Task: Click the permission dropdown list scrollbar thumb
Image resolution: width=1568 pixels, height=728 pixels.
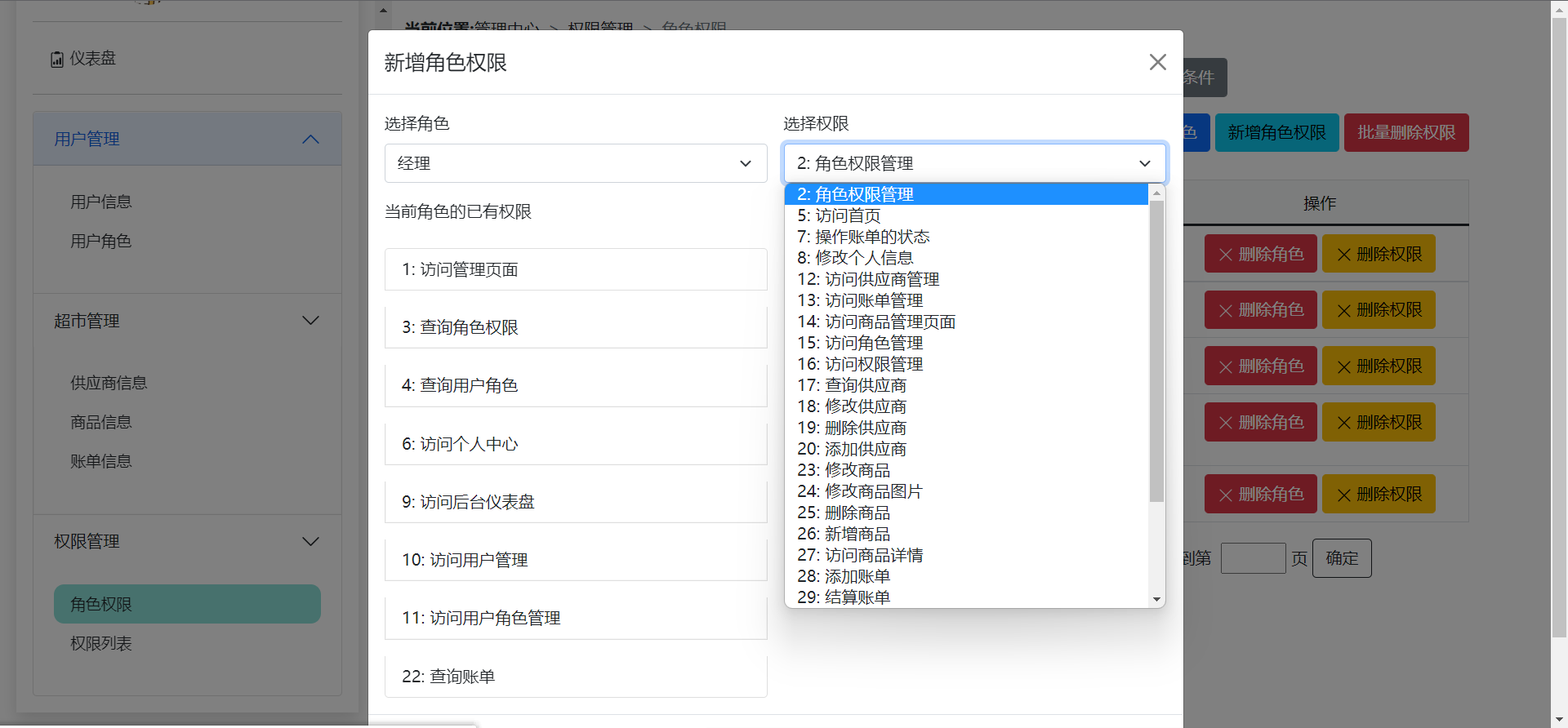Action: pyautogui.click(x=1156, y=351)
